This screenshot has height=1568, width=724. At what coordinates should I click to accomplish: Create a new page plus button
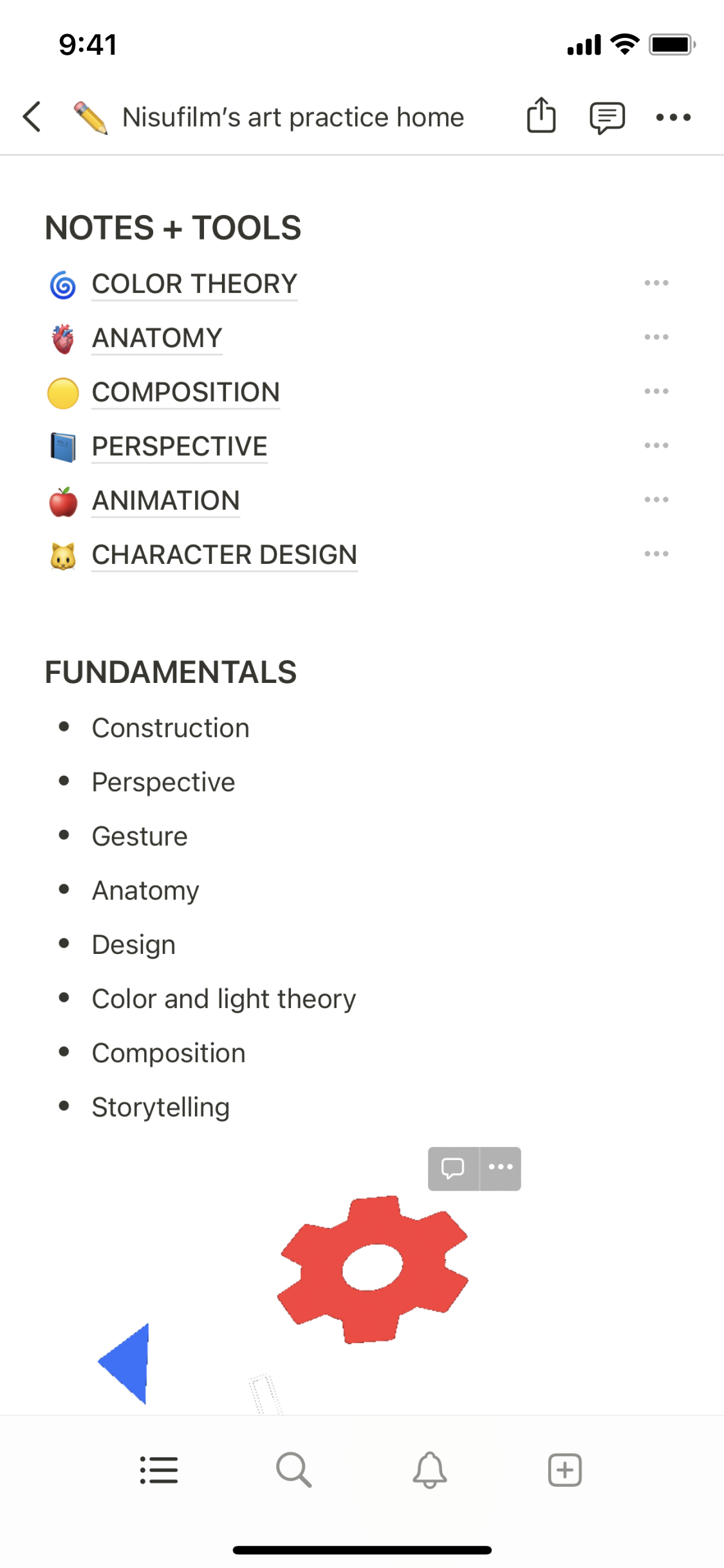pyautogui.click(x=565, y=1470)
